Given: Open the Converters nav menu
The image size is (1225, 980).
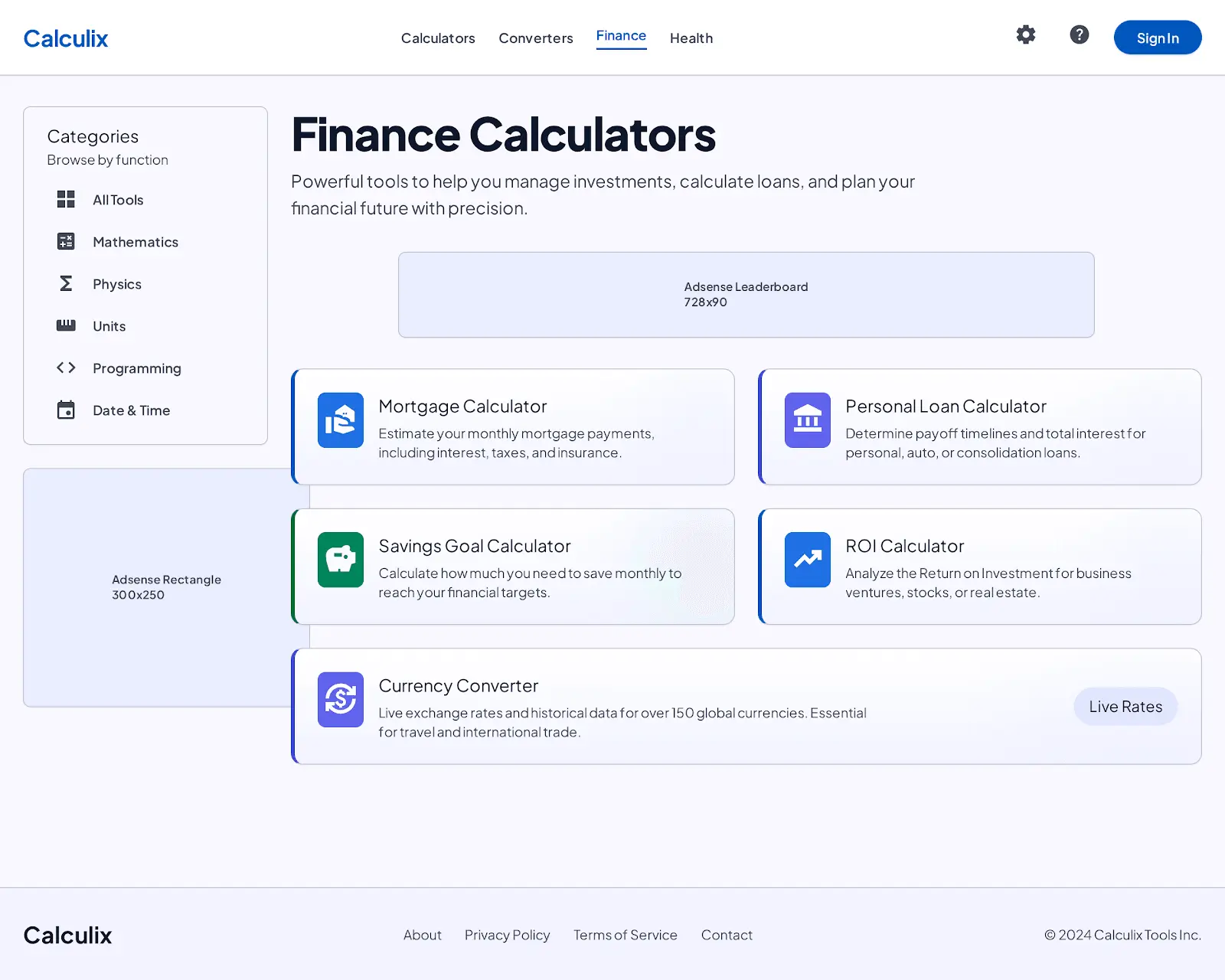Looking at the screenshot, I should click(x=536, y=38).
